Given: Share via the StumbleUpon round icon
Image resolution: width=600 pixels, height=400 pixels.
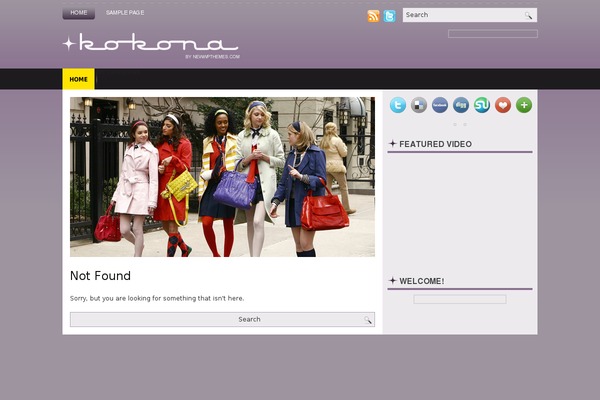Looking at the screenshot, I should click(482, 105).
